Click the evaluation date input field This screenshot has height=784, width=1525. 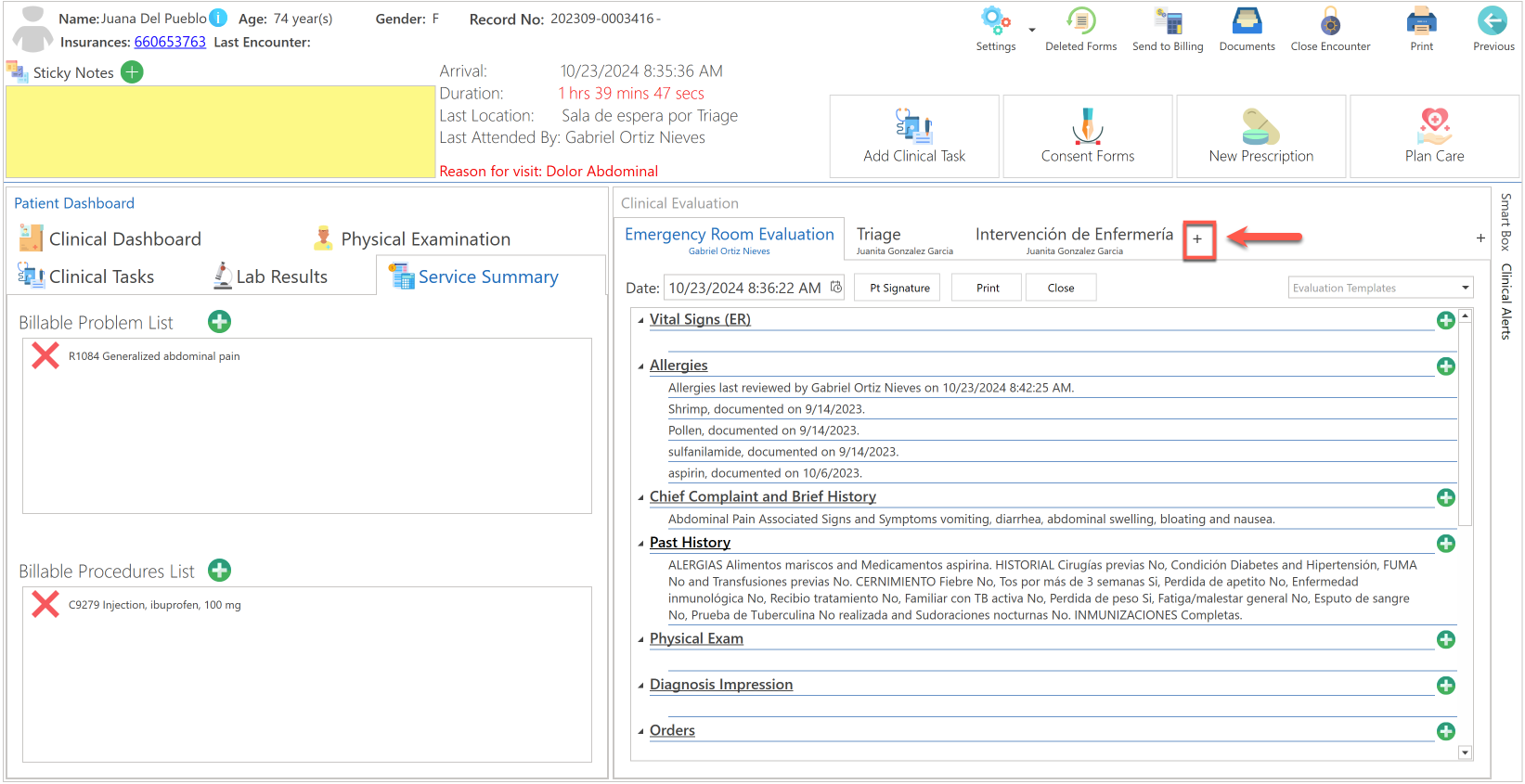745,288
